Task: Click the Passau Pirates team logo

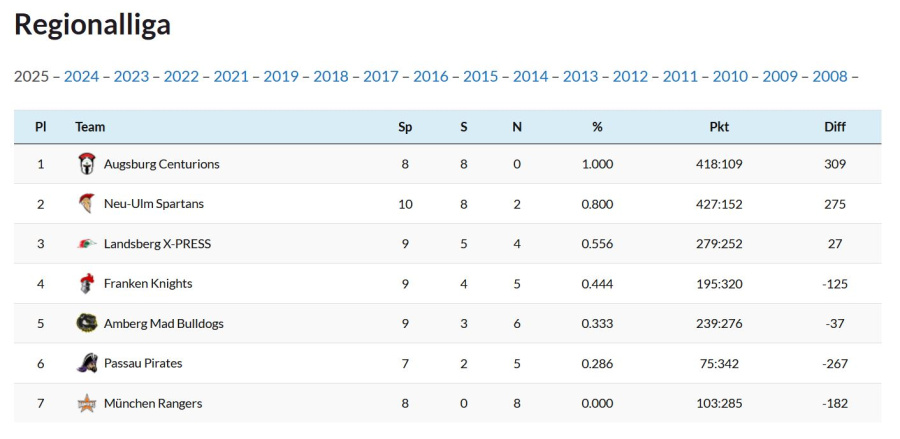Action: click(x=87, y=363)
